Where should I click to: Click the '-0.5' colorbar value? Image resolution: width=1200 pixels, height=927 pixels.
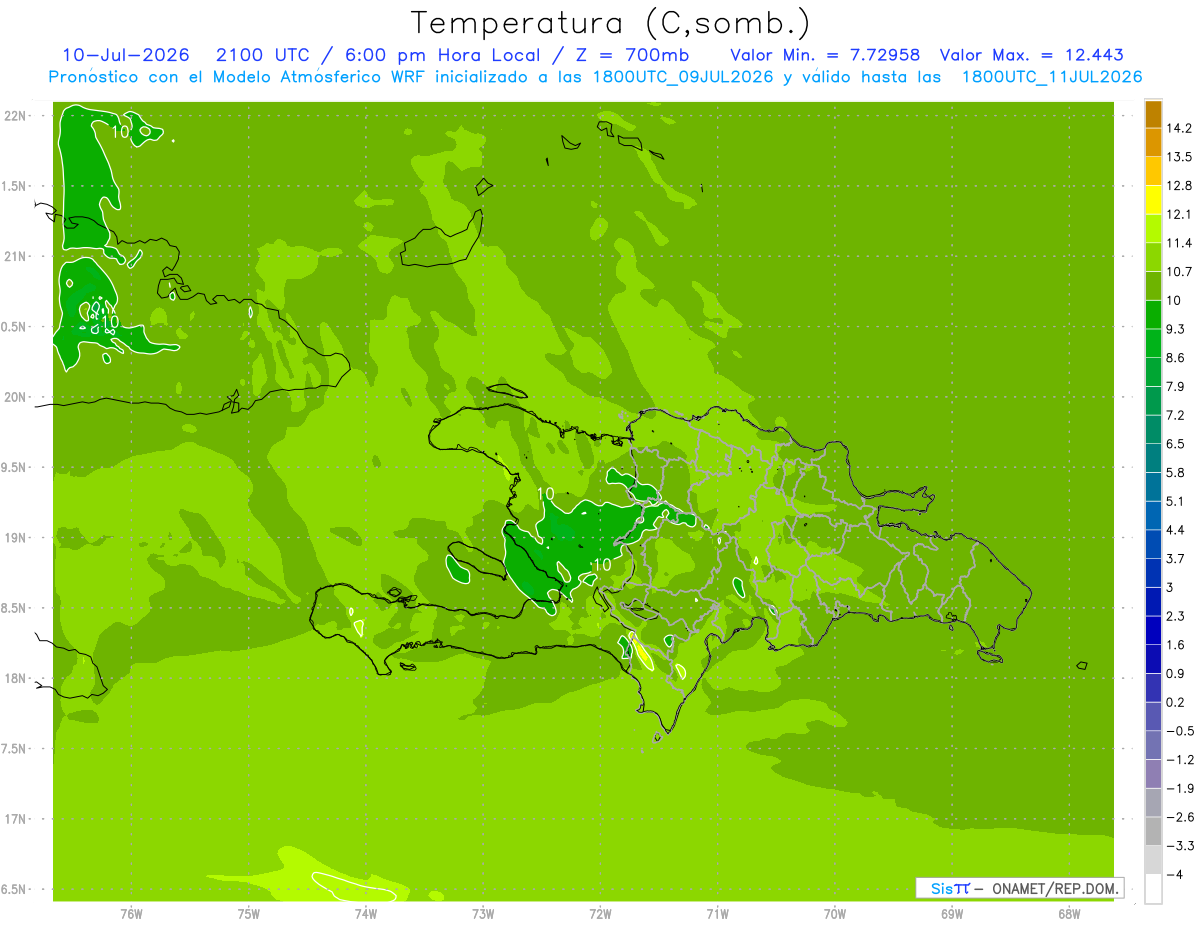[1179, 730]
